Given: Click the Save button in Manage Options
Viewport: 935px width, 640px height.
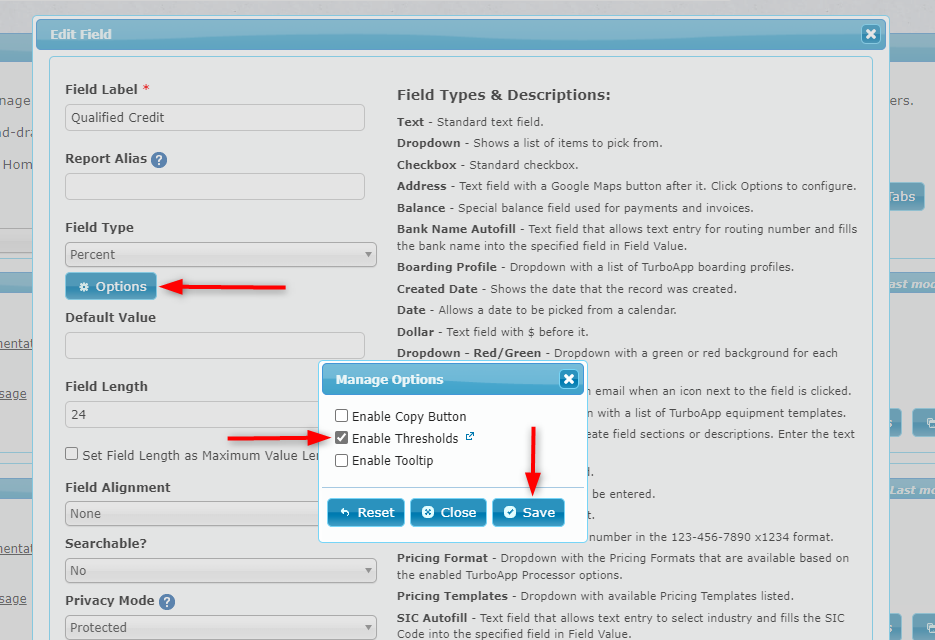Looking at the screenshot, I should 528,512.
